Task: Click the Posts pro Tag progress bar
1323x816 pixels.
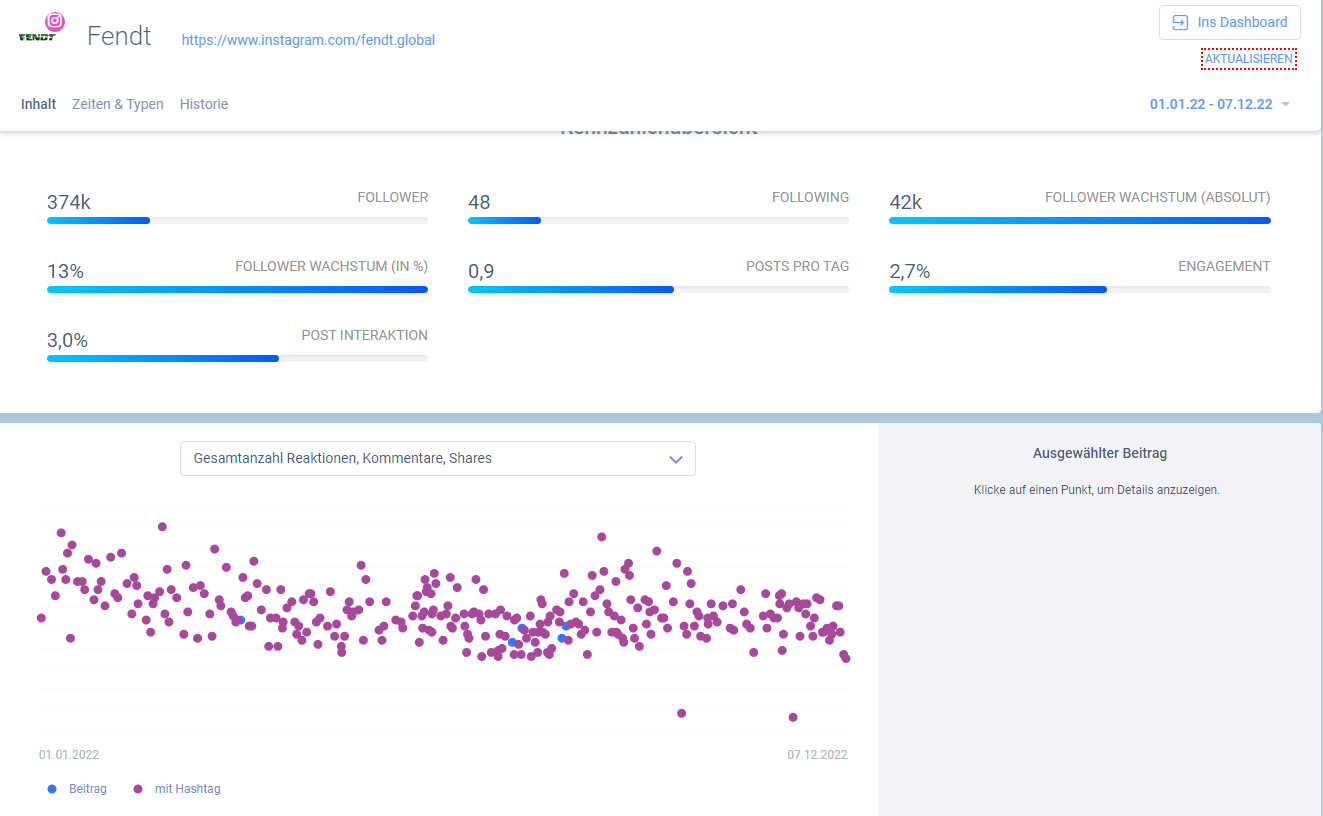Action: 658,289
